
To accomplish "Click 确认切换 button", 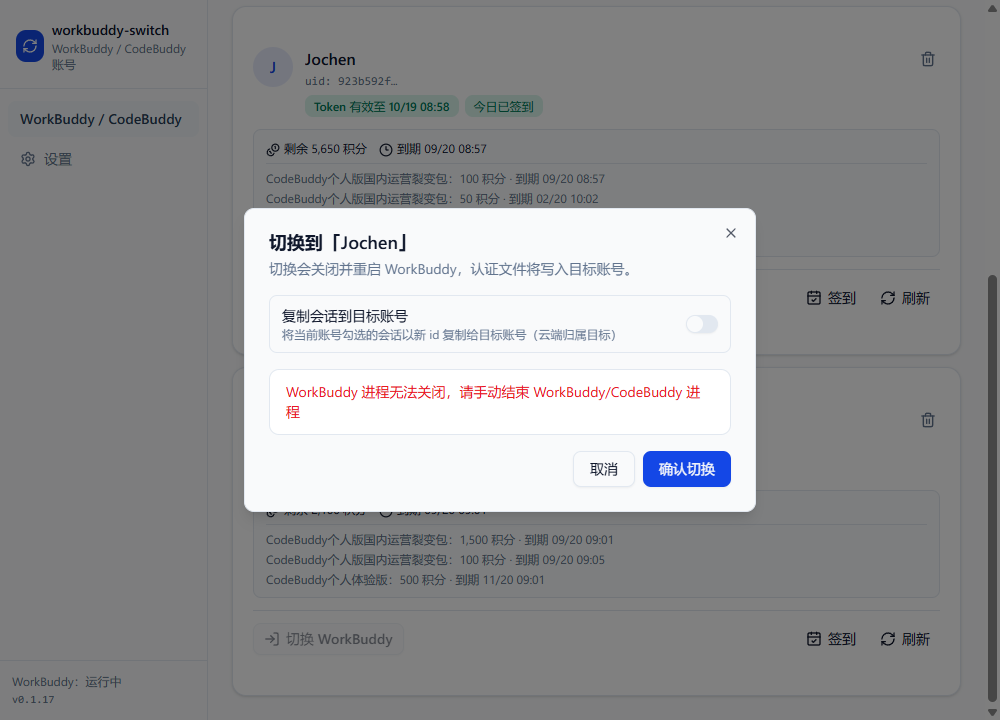I will [687, 469].
